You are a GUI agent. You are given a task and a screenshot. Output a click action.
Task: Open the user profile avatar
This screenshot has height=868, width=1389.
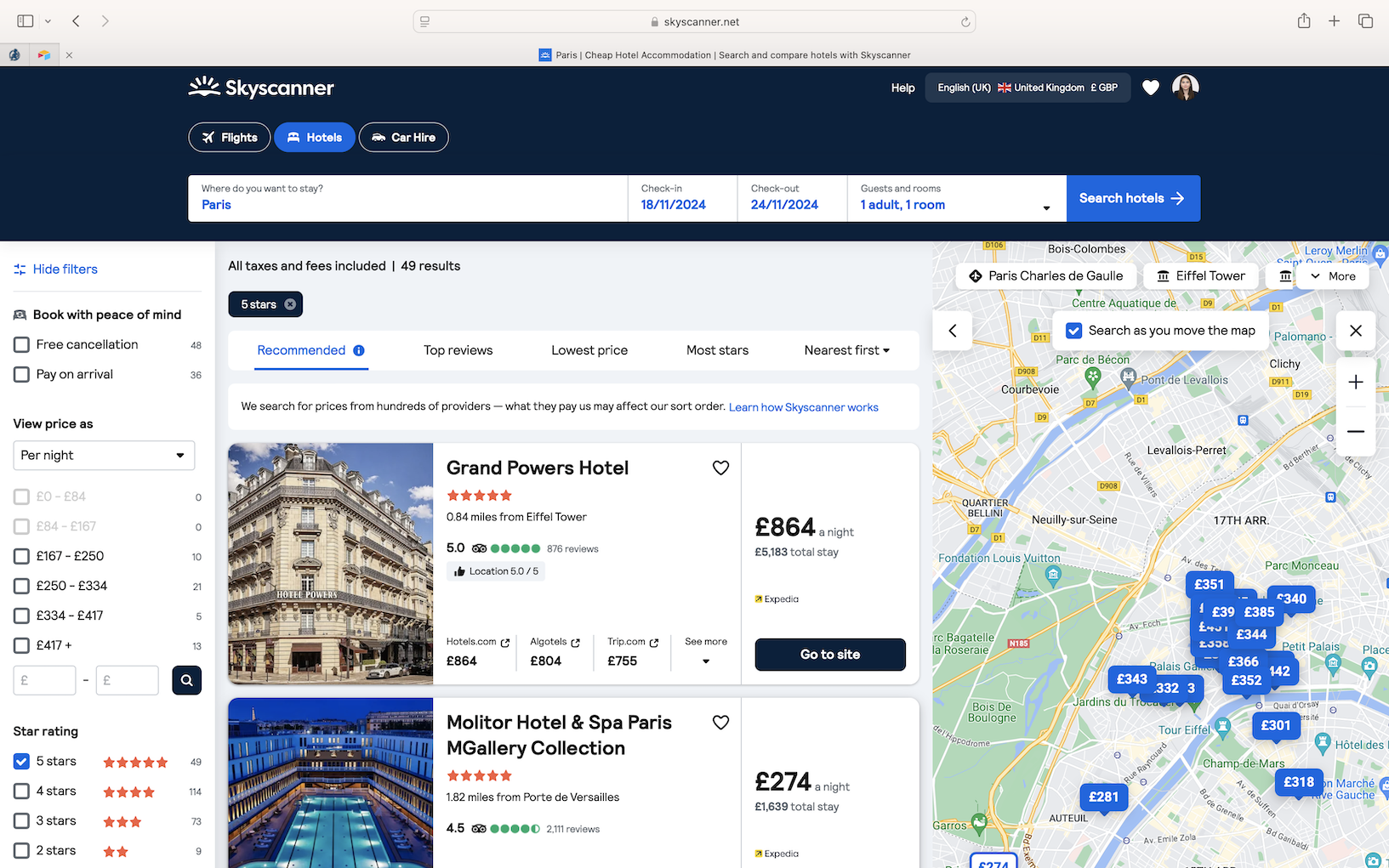click(1186, 87)
